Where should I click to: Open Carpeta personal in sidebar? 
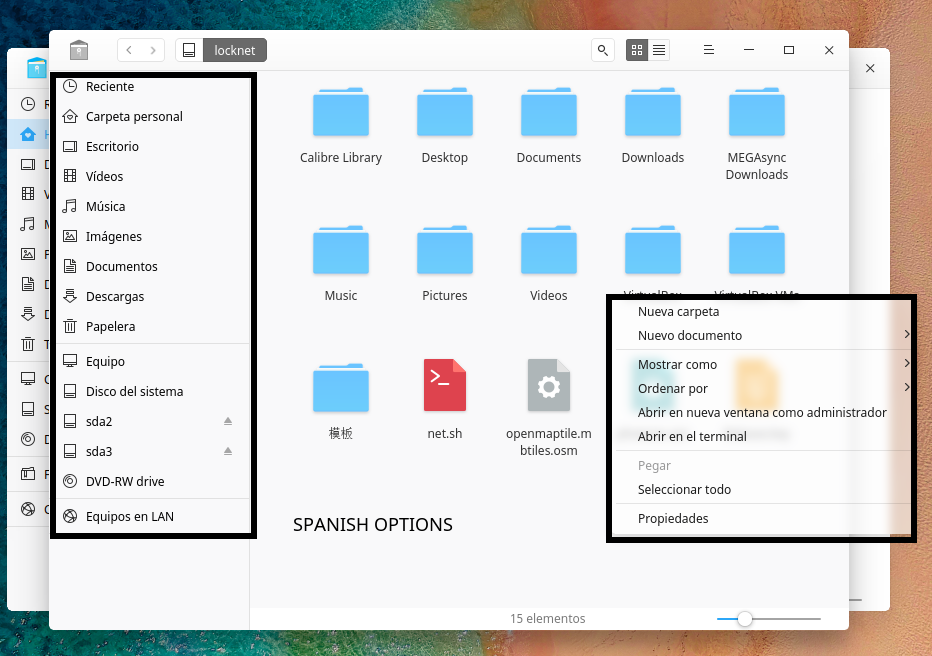(x=153, y=116)
